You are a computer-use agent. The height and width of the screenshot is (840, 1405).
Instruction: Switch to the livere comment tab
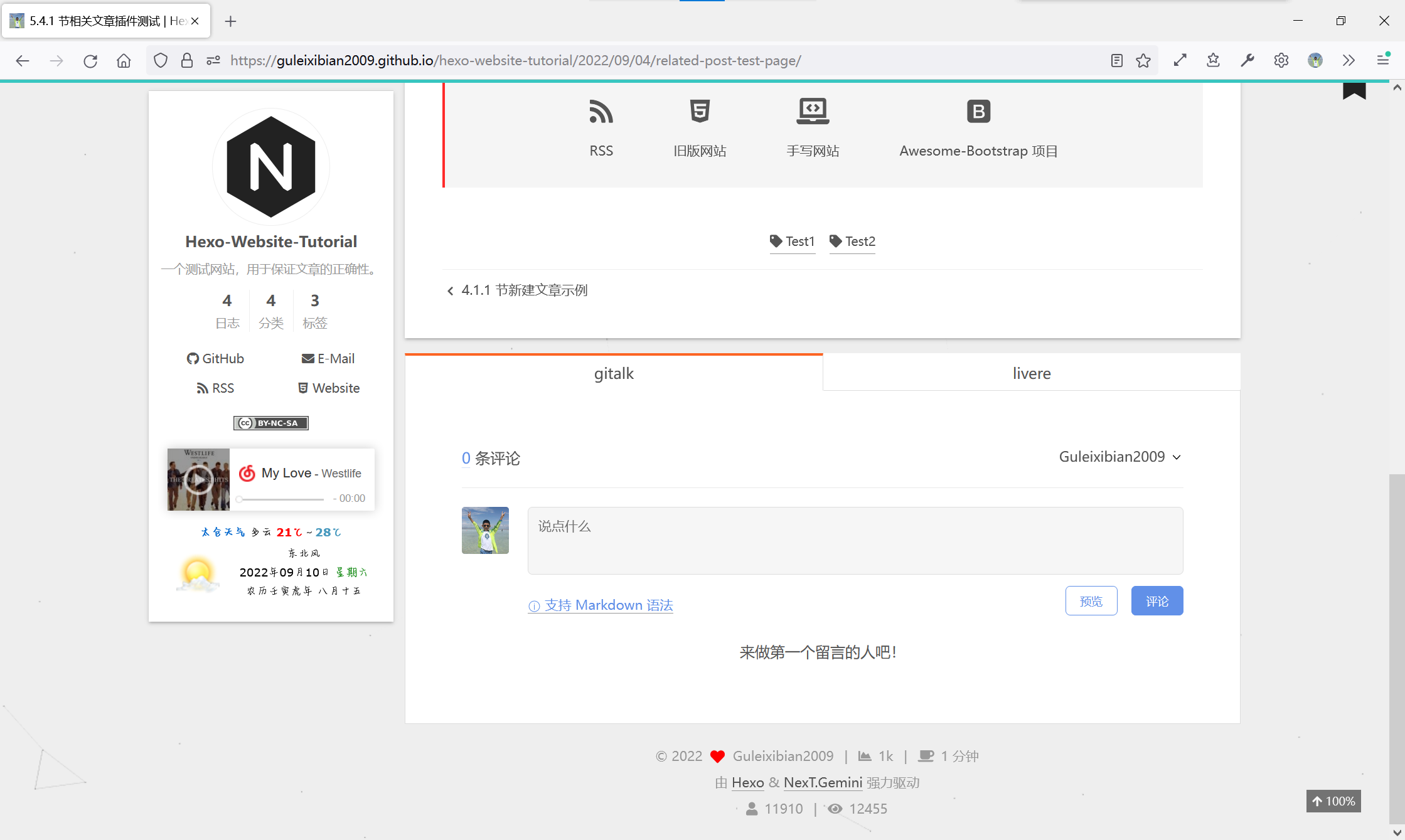coord(1031,373)
